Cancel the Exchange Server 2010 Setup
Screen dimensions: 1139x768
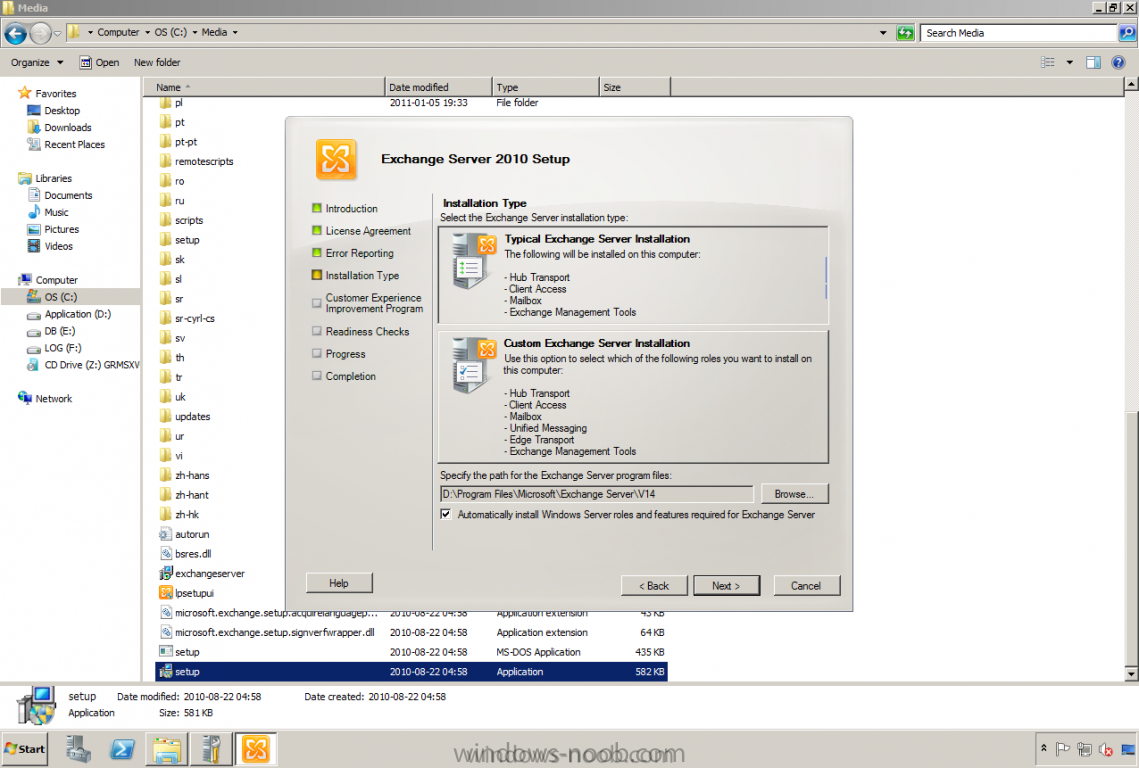(x=806, y=586)
